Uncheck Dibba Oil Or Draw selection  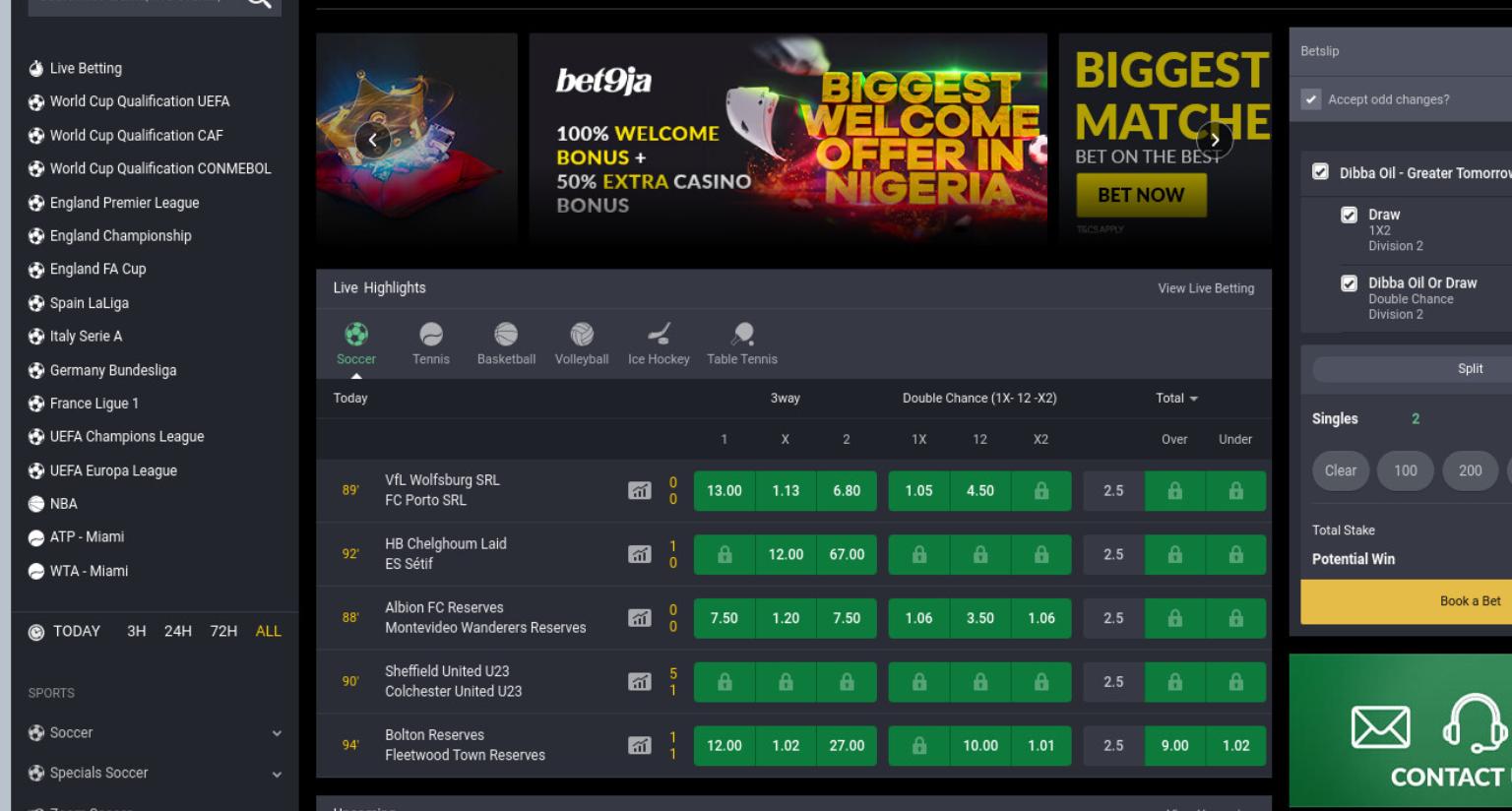1349,283
